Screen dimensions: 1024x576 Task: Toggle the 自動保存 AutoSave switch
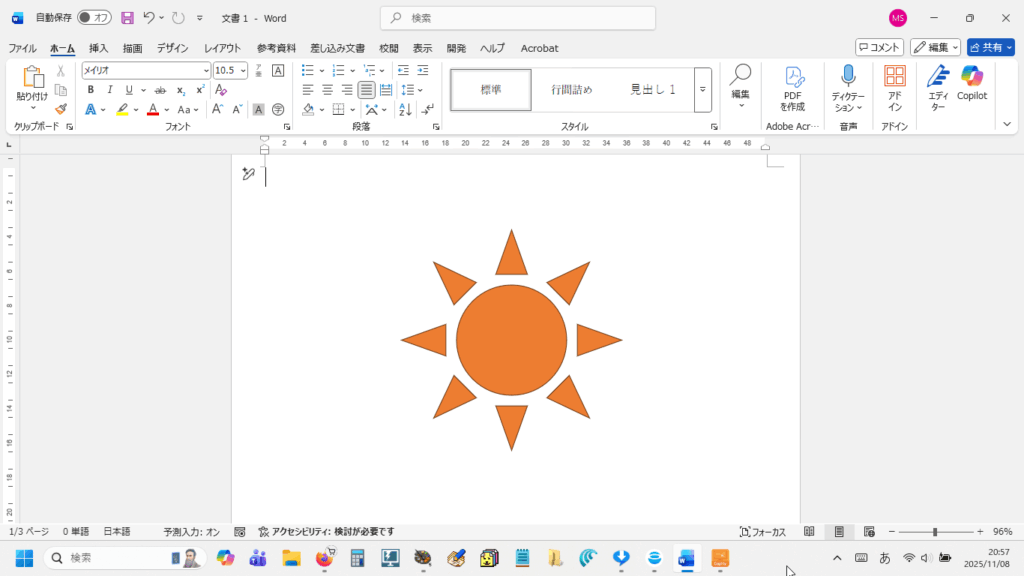tap(94, 18)
